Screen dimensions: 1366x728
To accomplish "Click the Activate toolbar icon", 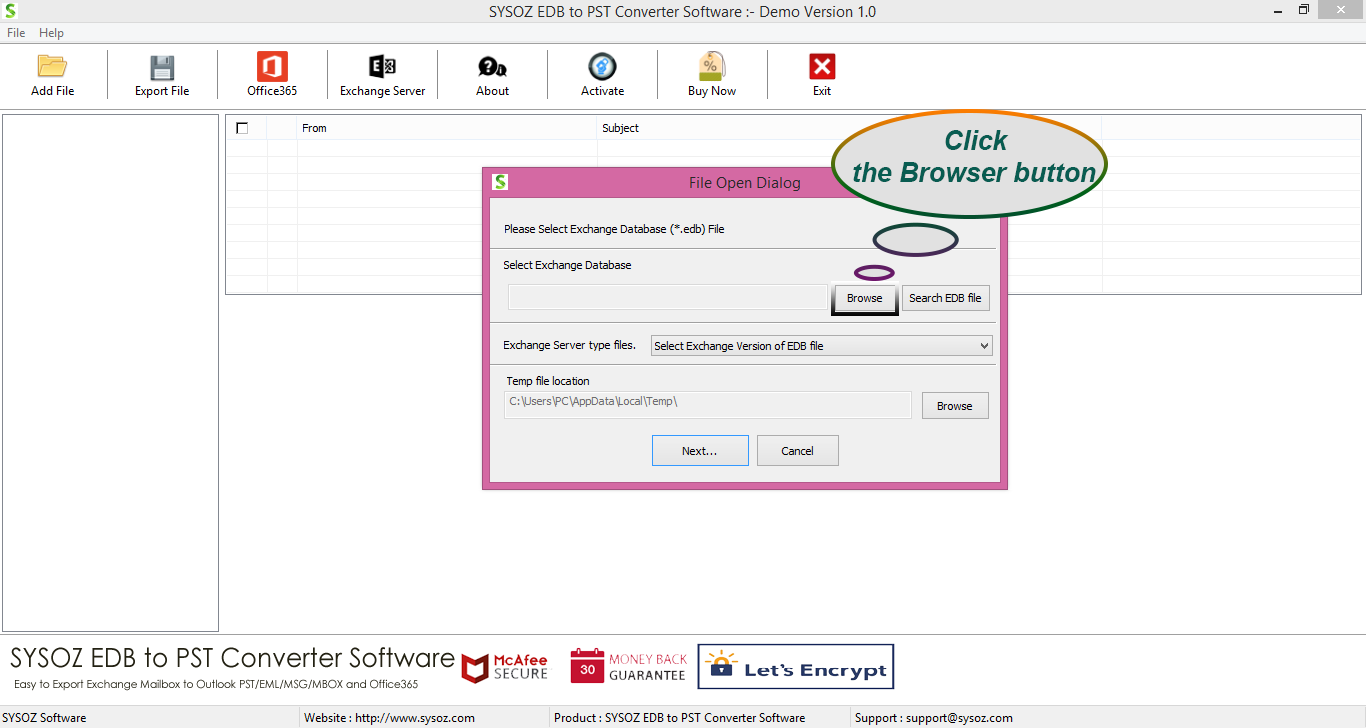I will pos(602,67).
